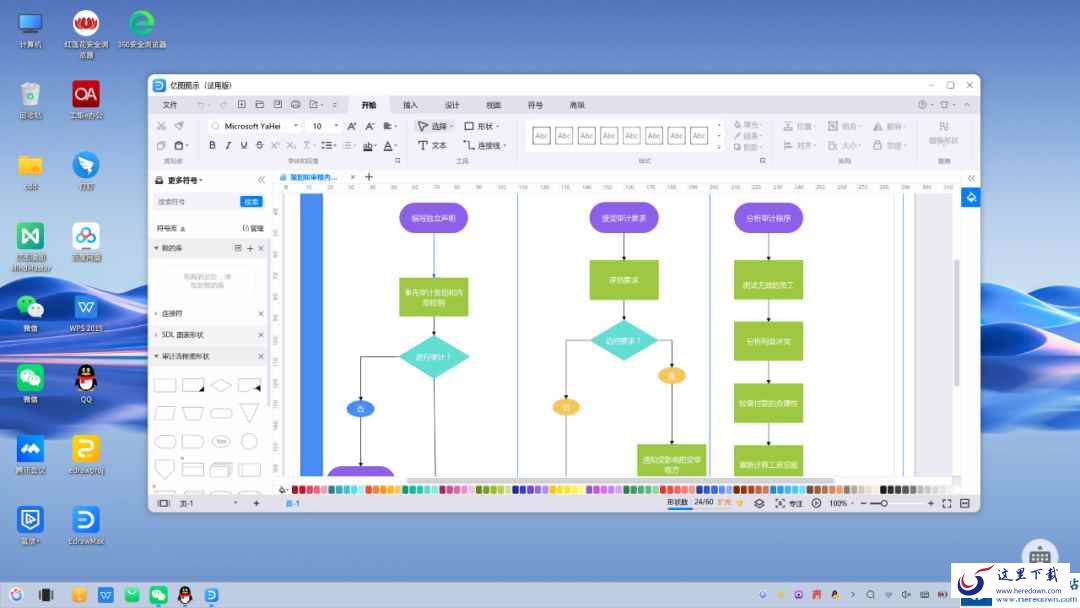Click the blue 搜索 search button
Viewport: 1080px width, 608px height.
tap(251, 202)
